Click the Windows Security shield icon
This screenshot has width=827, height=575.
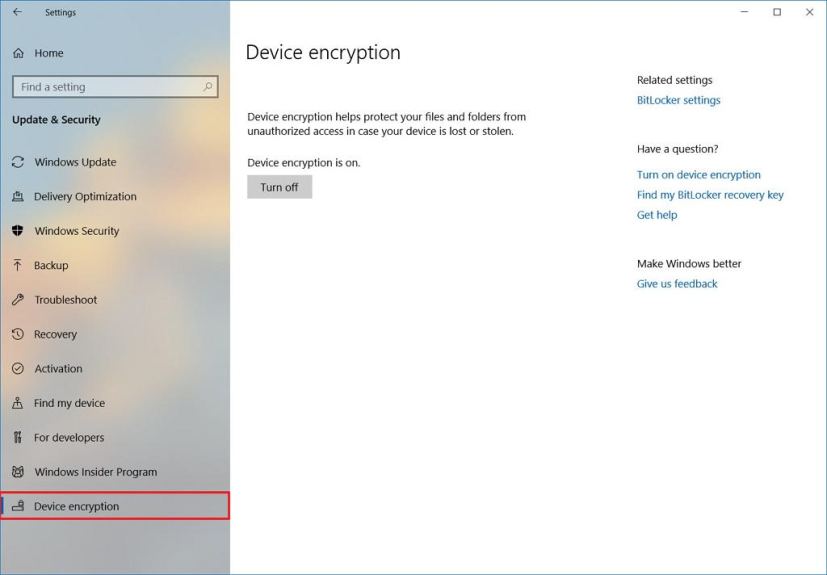coord(18,231)
